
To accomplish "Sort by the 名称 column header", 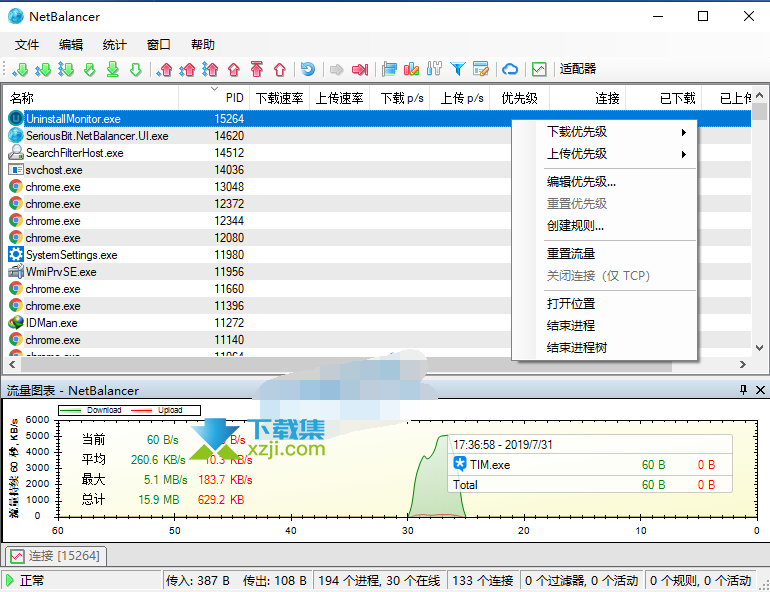I will tap(91, 98).
